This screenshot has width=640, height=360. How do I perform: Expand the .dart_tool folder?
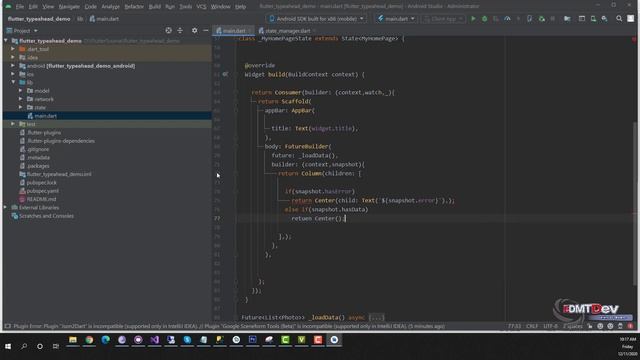pos(13,49)
